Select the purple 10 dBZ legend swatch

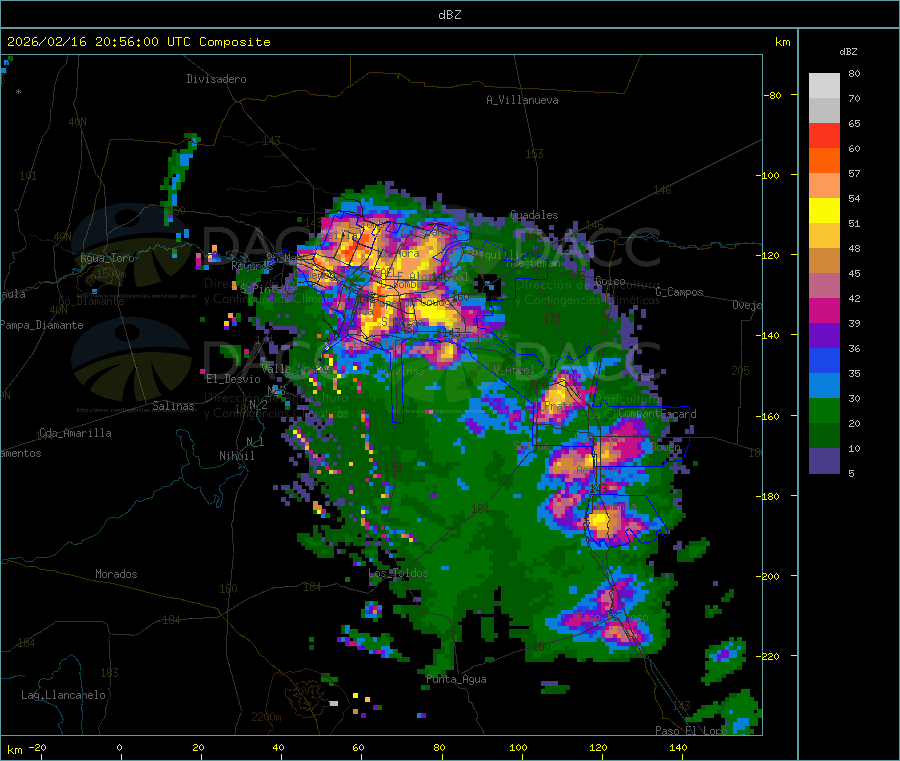pyautogui.click(x=824, y=461)
